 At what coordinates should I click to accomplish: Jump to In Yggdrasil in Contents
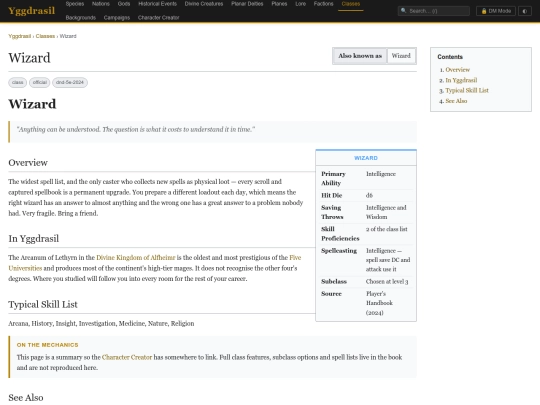pos(461,80)
